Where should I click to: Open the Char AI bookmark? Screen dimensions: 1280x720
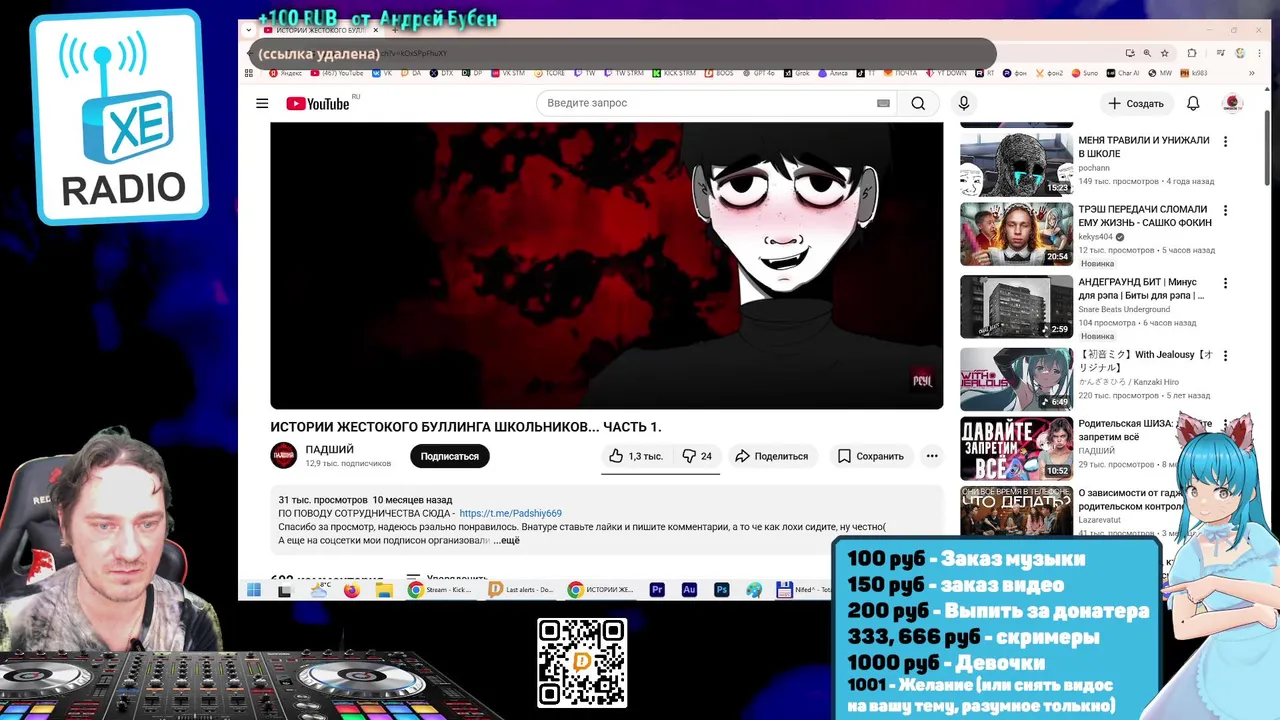click(x=1122, y=73)
